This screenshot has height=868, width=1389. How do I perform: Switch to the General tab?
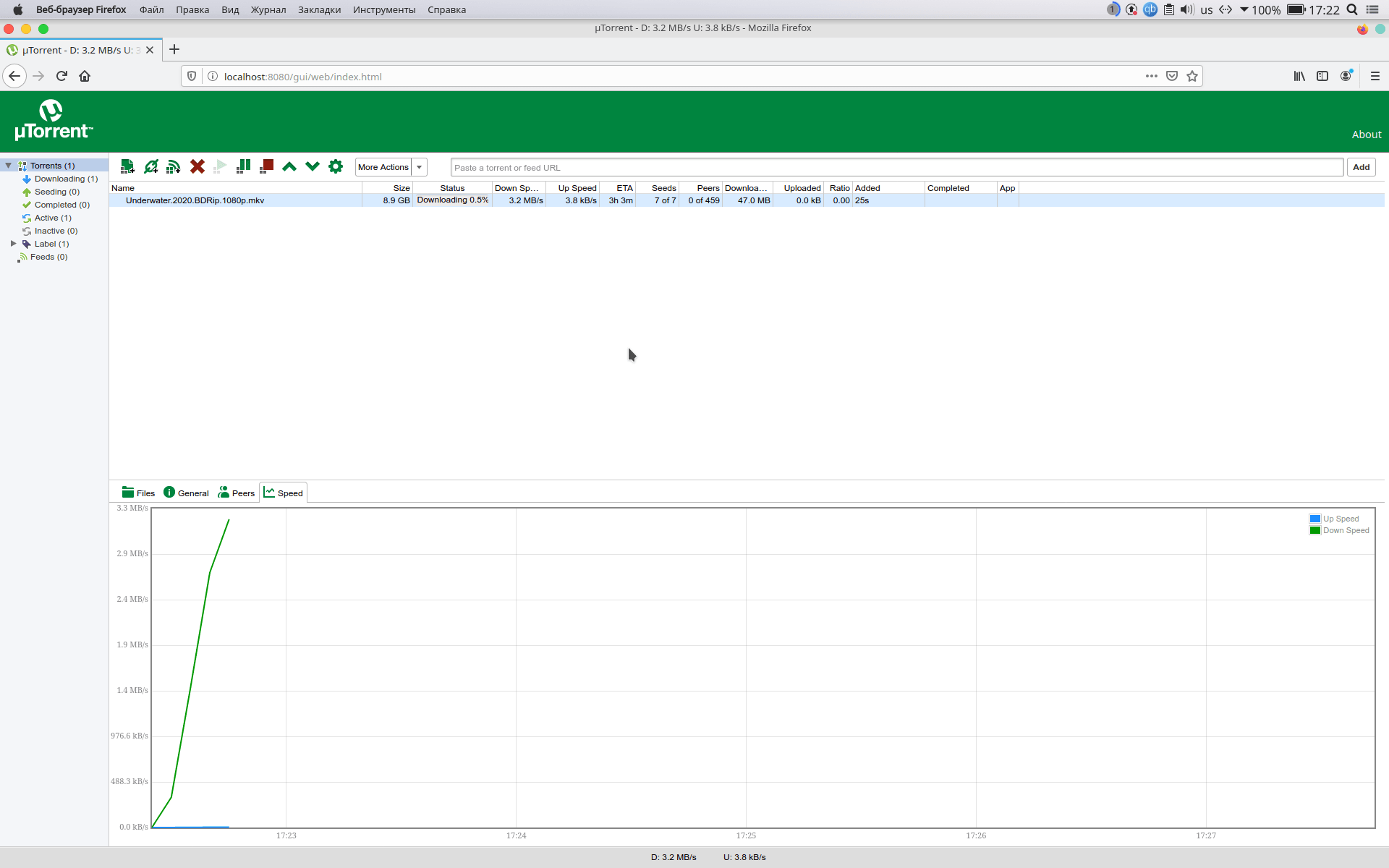coord(186,493)
